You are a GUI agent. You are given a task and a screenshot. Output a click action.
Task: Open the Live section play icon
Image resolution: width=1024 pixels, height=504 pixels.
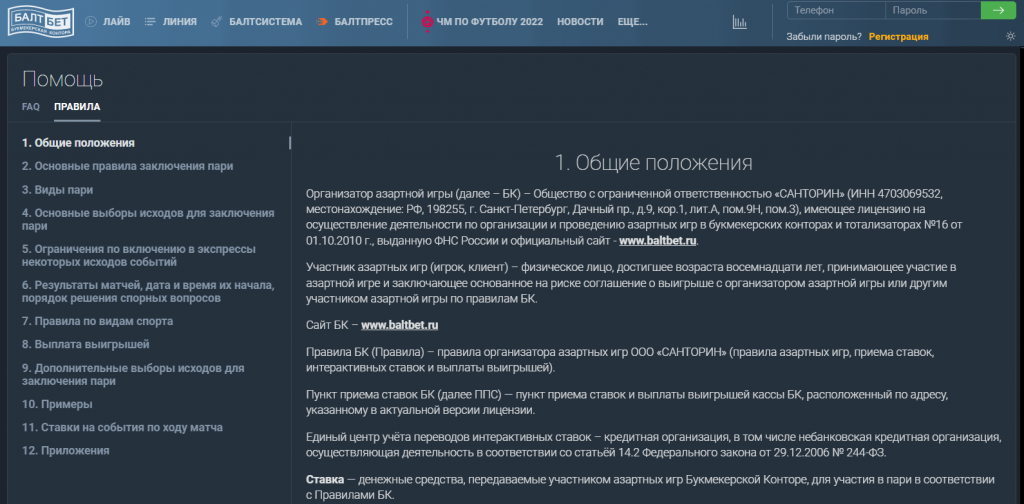pos(91,21)
